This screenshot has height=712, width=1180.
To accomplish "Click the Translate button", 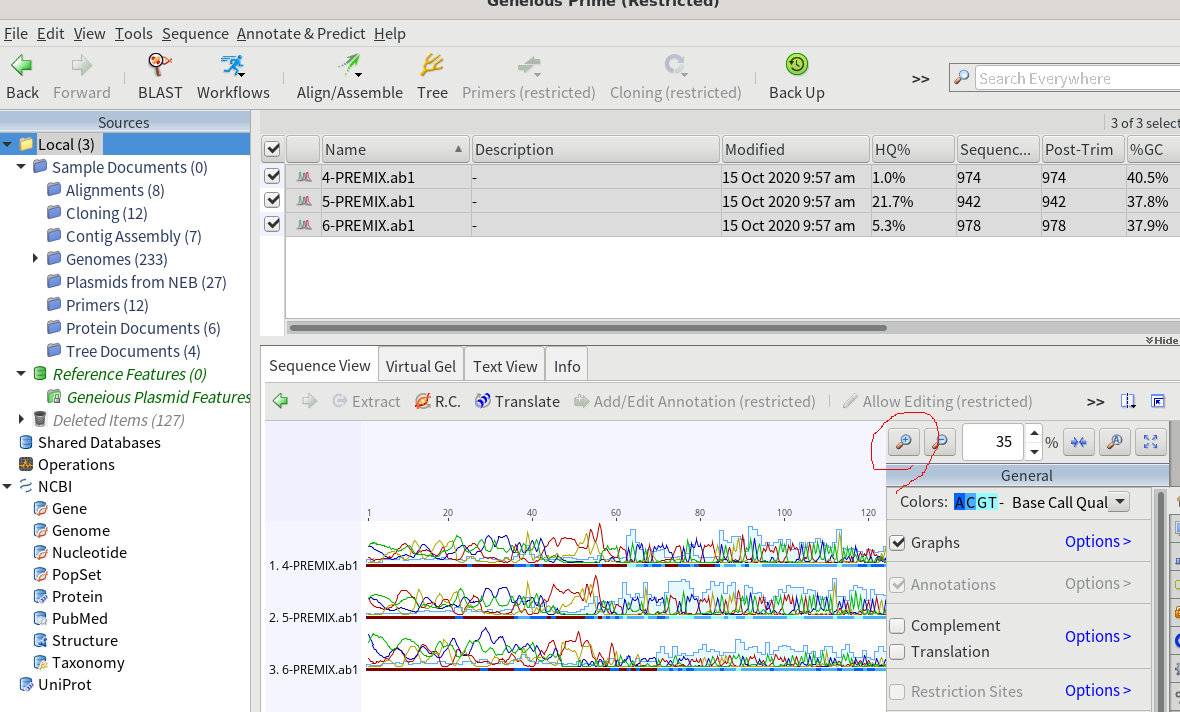I will [x=518, y=402].
